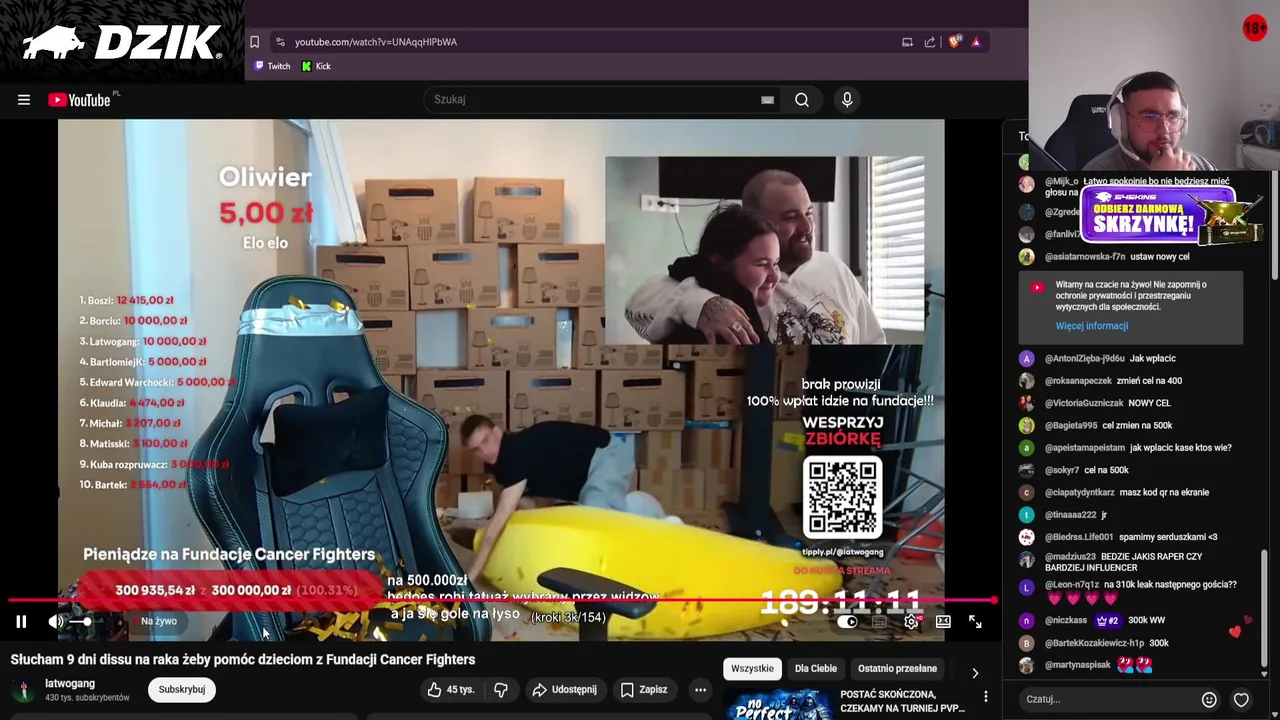
Task: Go to YouTube home via logo
Action: click(x=79, y=100)
